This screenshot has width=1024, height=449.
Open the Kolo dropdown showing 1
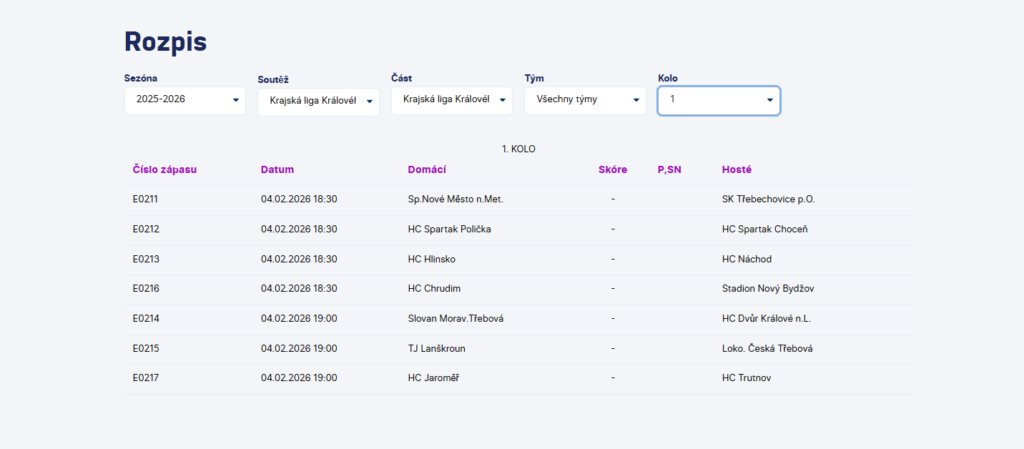pos(718,100)
